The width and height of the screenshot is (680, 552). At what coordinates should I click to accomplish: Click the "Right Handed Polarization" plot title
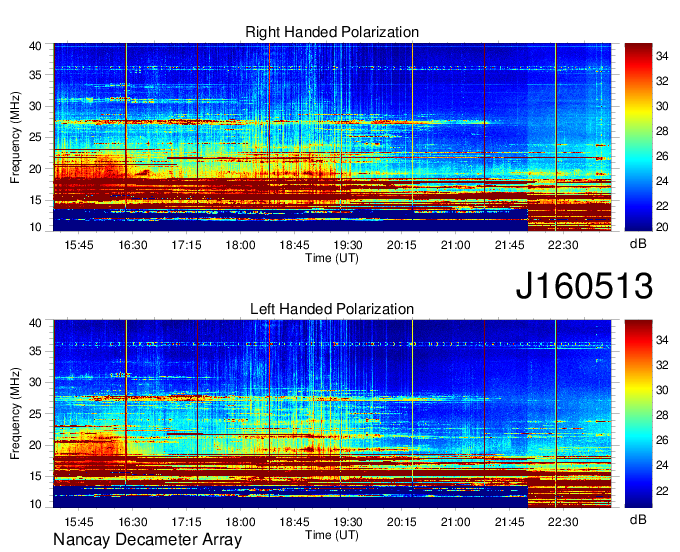click(x=332, y=32)
